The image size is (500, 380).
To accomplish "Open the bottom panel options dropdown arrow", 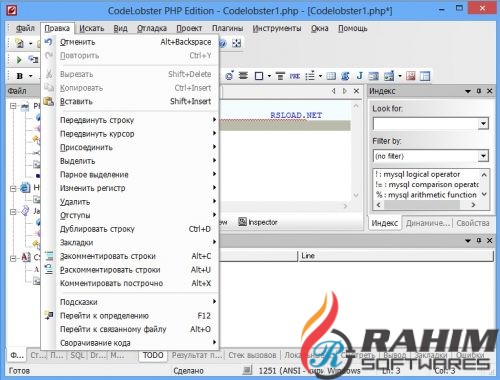I will coord(468,240).
